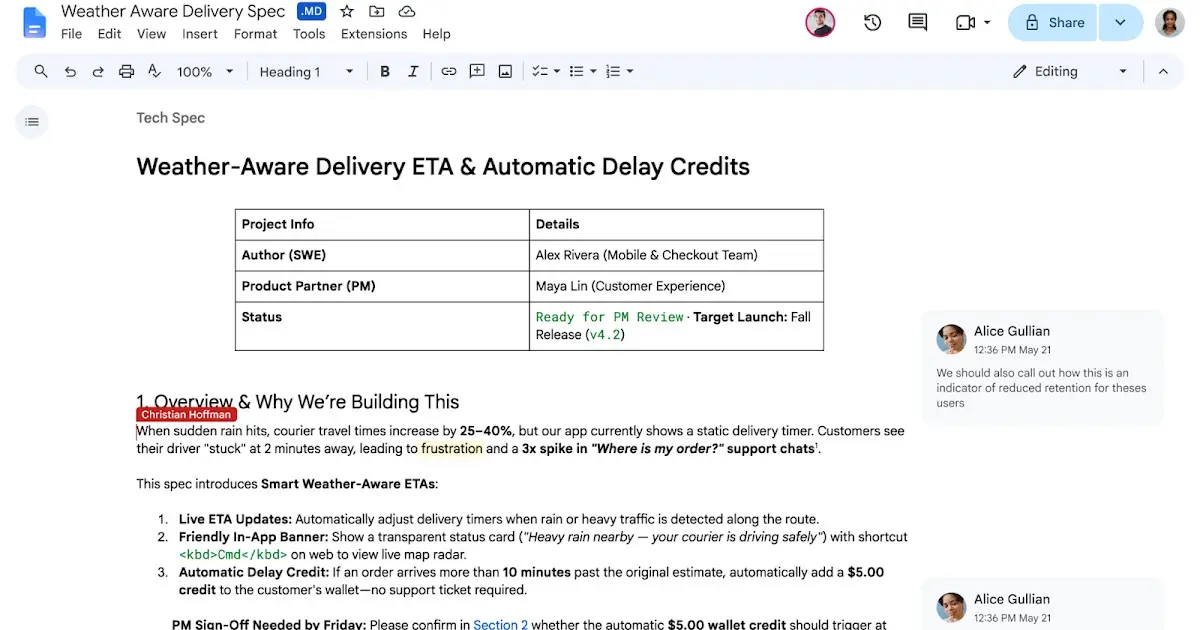Image resolution: width=1200 pixels, height=630 pixels.
Task: Check cloud save status icon
Action: [x=406, y=11]
